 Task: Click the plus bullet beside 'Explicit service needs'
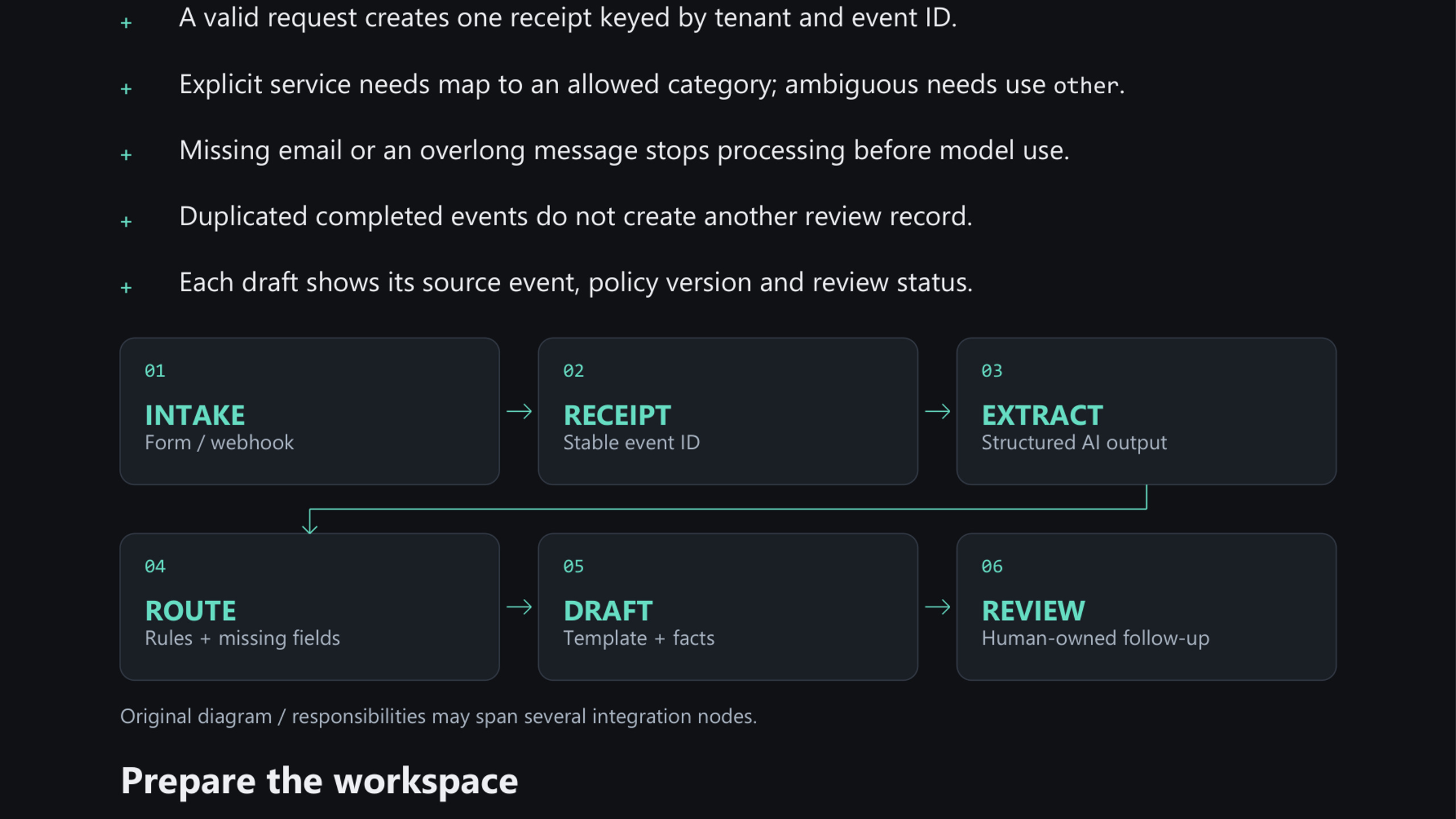pos(126,89)
